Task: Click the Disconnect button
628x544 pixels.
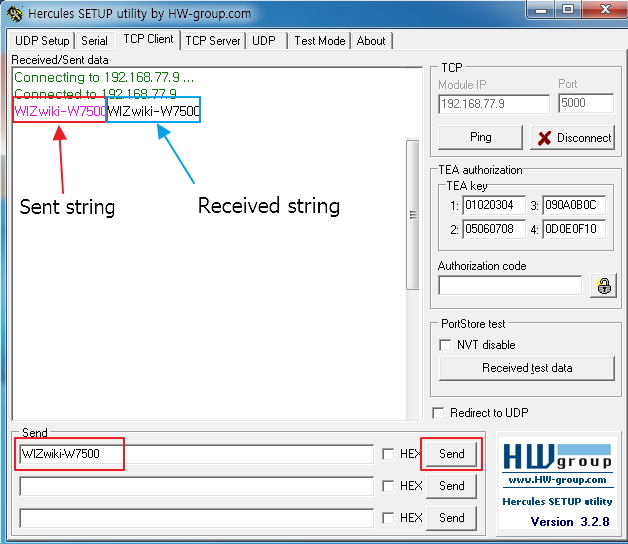Action: pyautogui.click(x=573, y=138)
